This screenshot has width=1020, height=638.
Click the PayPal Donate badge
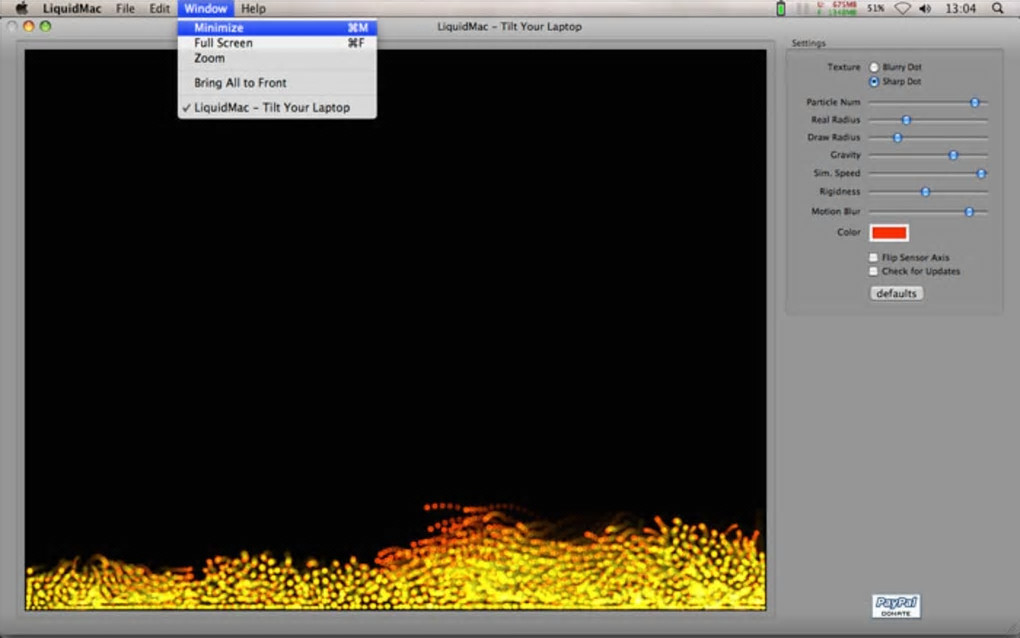pos(896,606)
